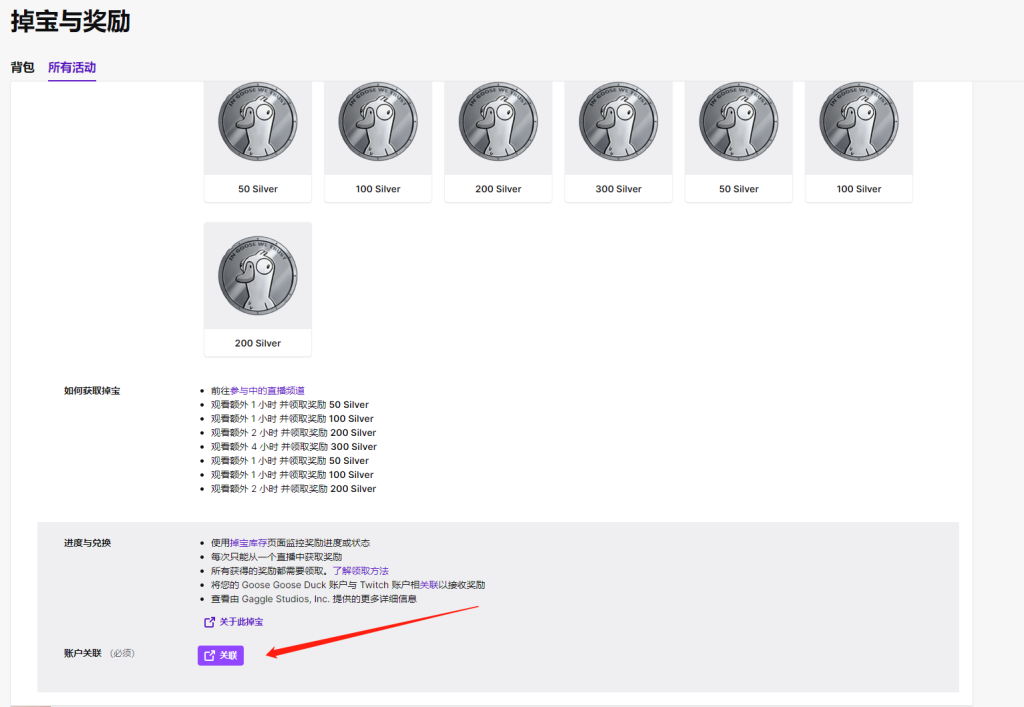
Task: Click the lone 200 Silver card in the second row
Action: 258,289
